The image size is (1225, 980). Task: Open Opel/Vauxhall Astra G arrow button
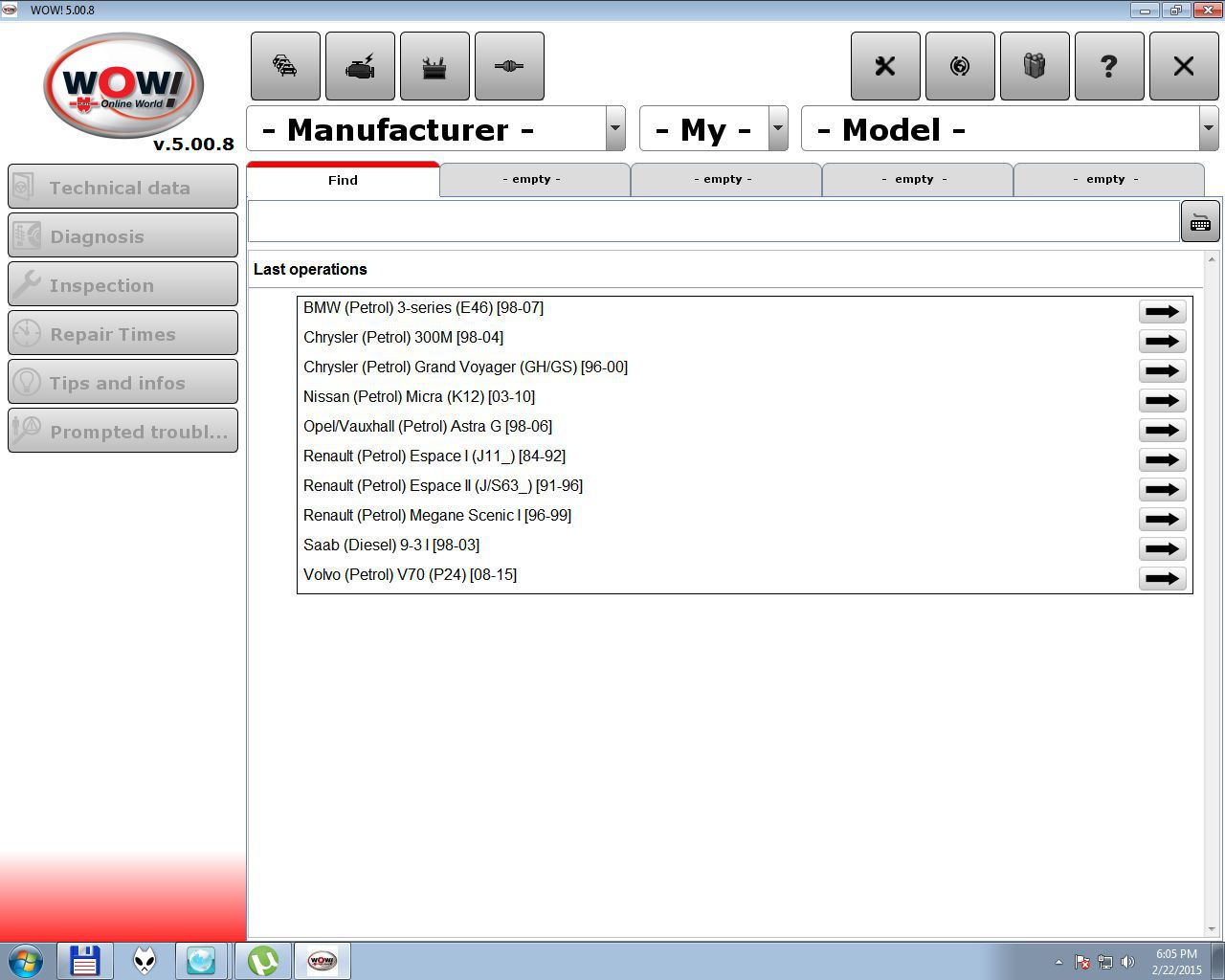tap(1163, 430)
